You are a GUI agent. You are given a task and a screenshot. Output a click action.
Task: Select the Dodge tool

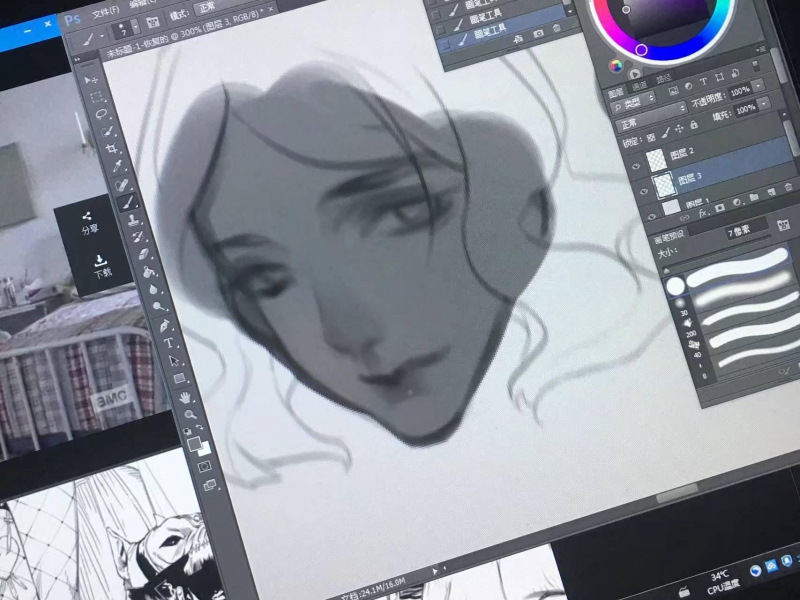pyautogui.click(x=159, y=307)
